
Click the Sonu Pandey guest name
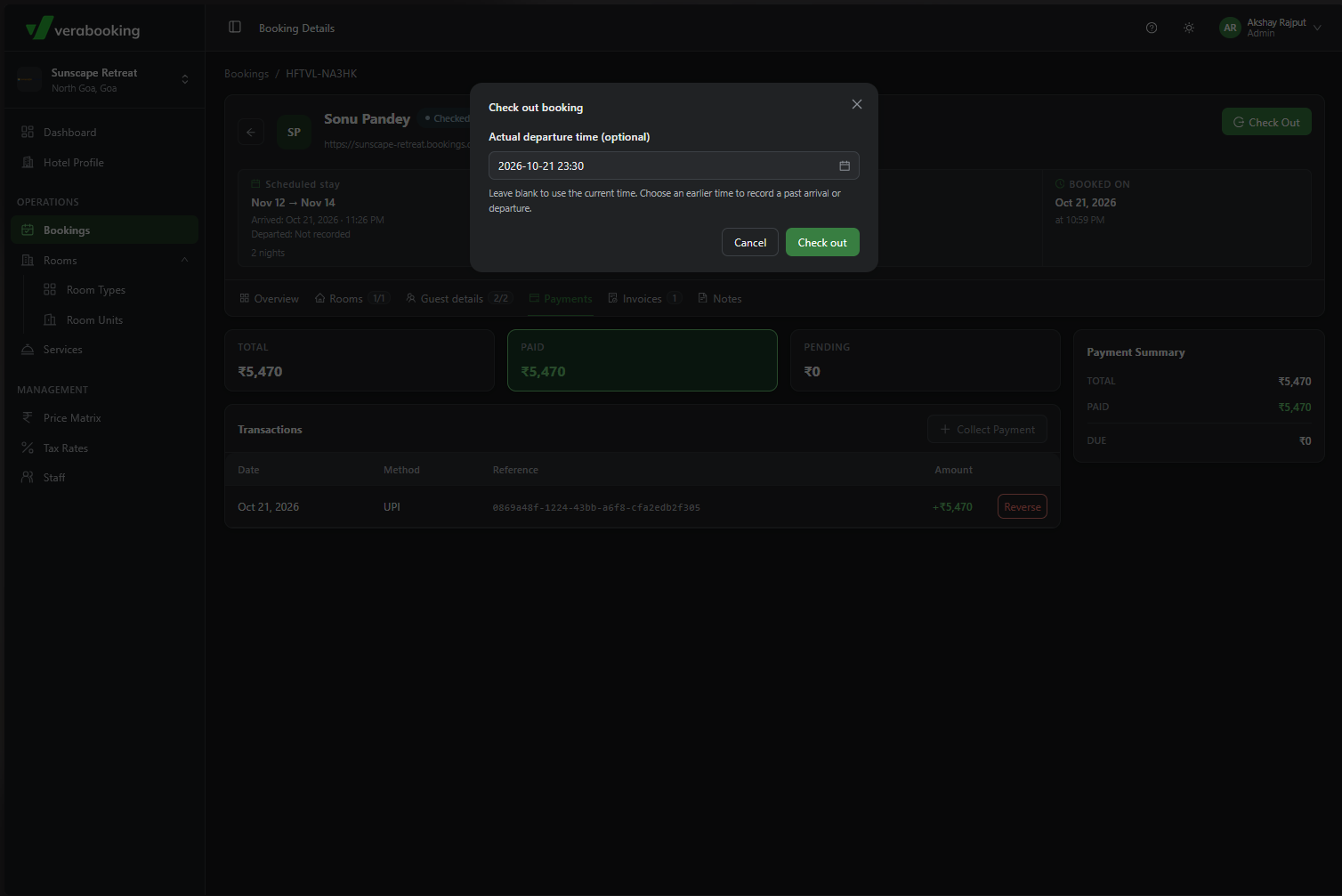click(x=367, y=119)
